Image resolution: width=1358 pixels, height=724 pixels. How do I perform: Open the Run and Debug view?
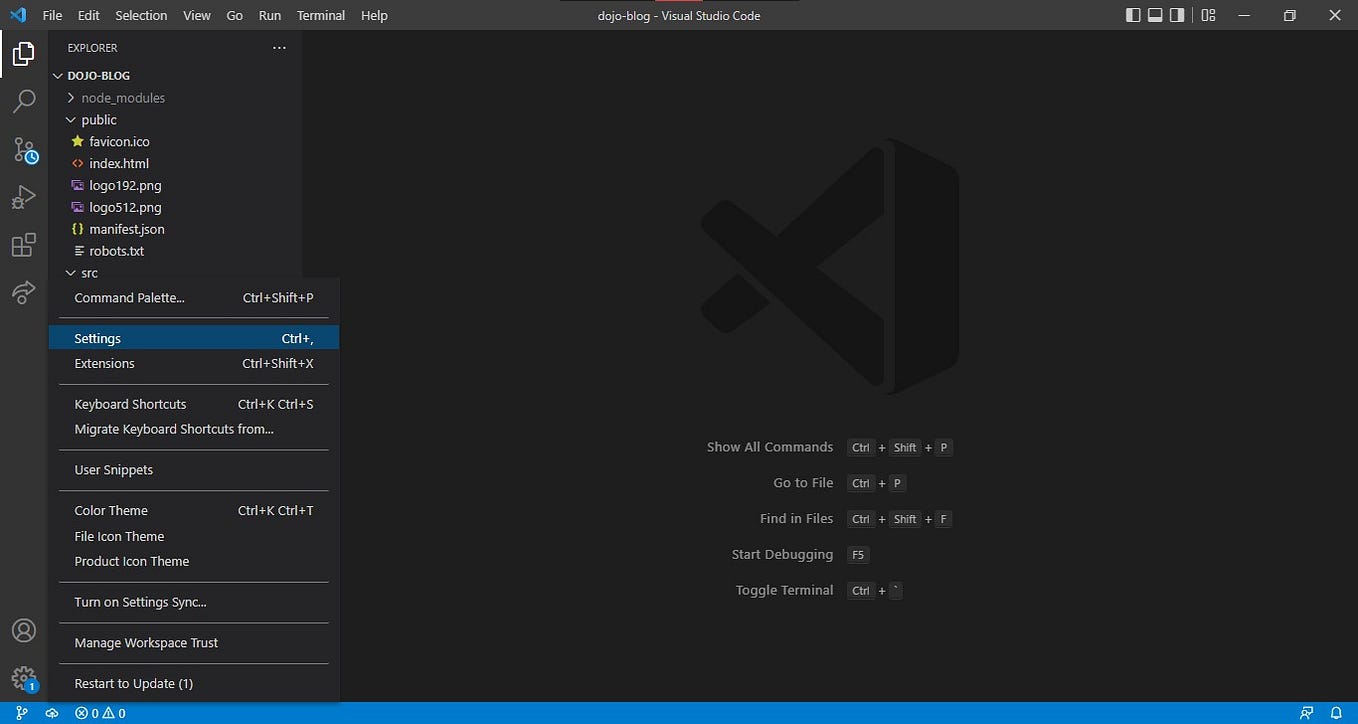[23, 197]
